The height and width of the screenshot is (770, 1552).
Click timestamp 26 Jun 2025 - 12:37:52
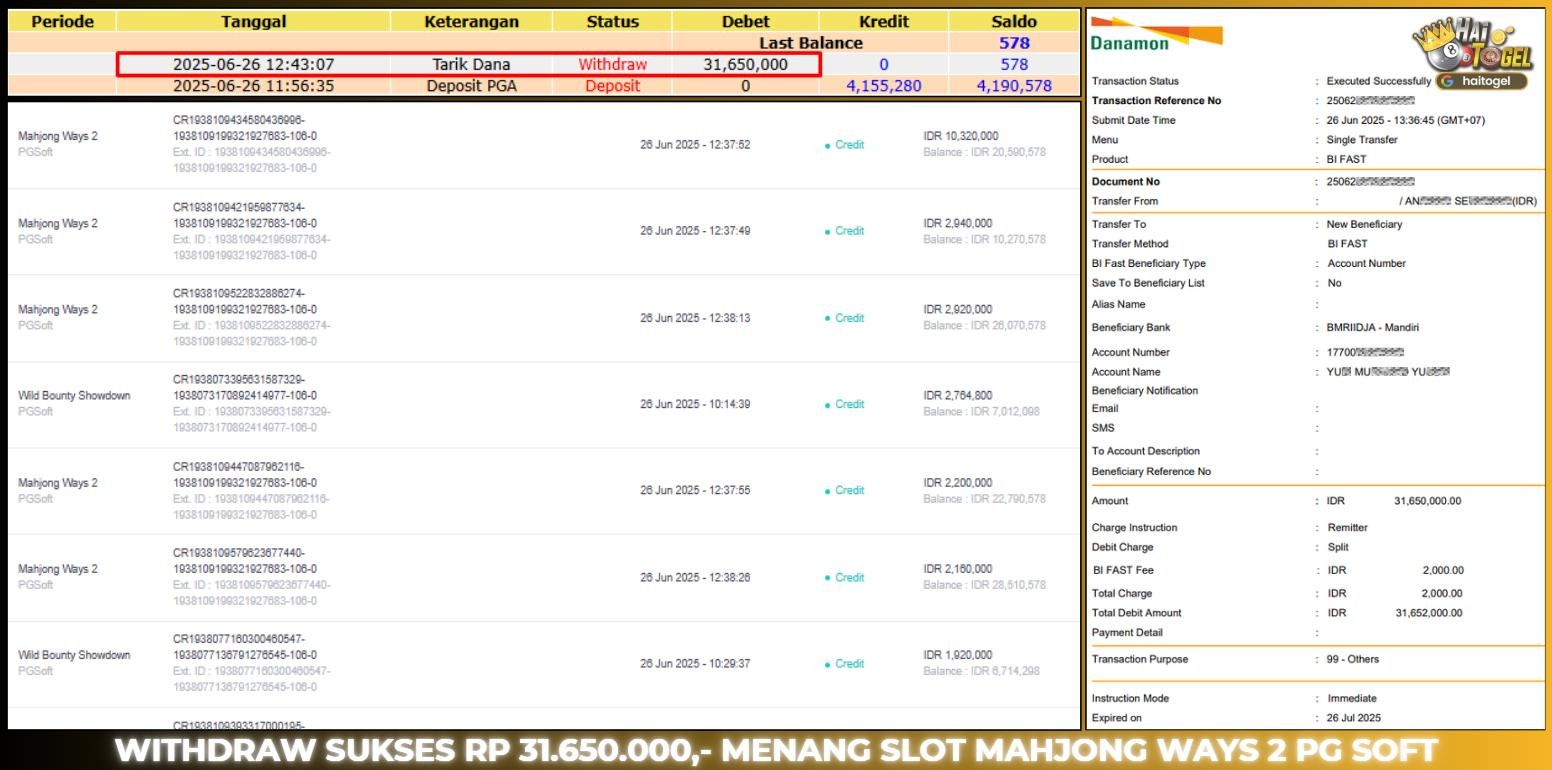(695, 145)
